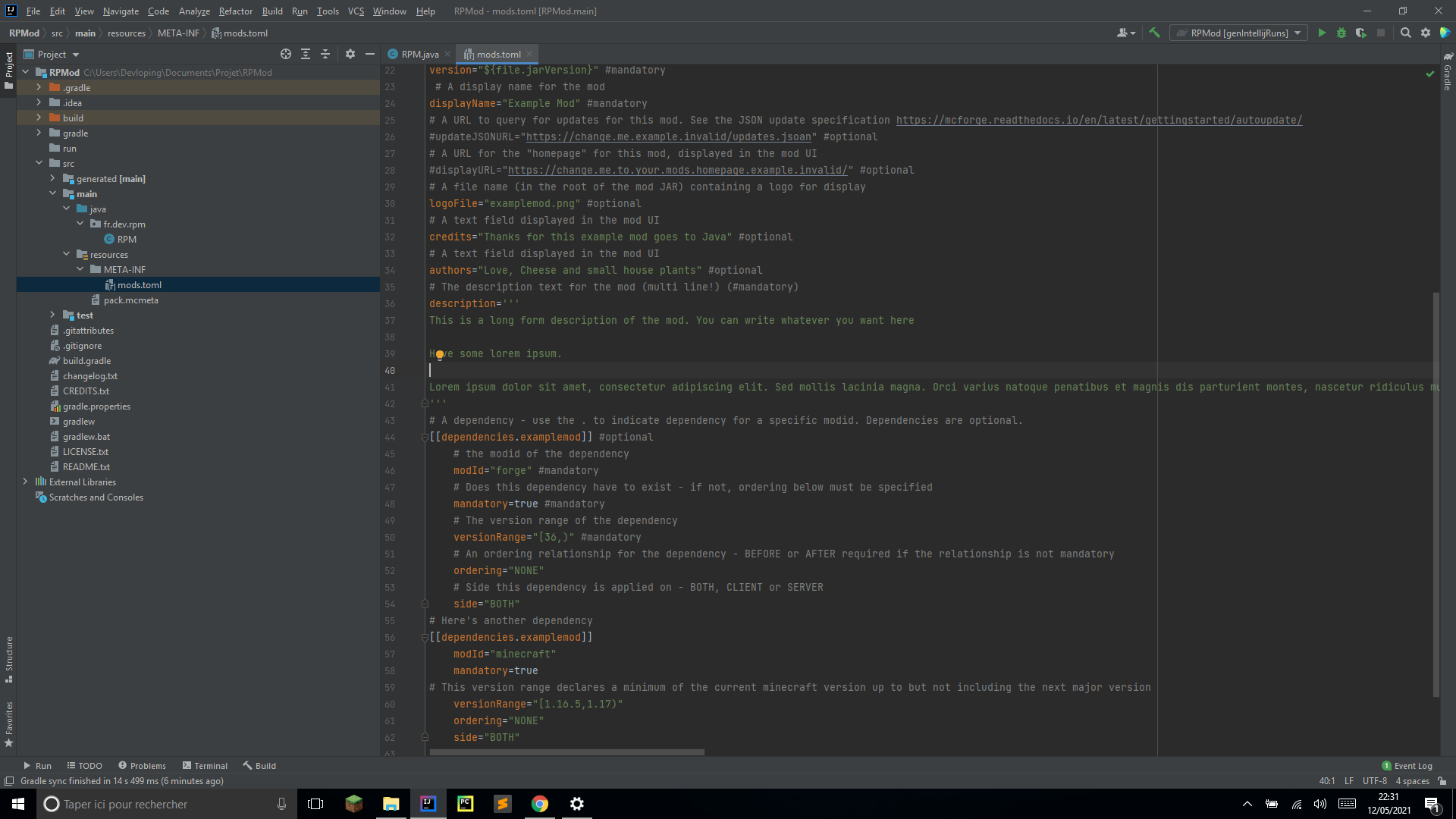Screen dimensions: 1456x819
Task: Click the horizontal editor scrollbar
Action: [566, 752]
